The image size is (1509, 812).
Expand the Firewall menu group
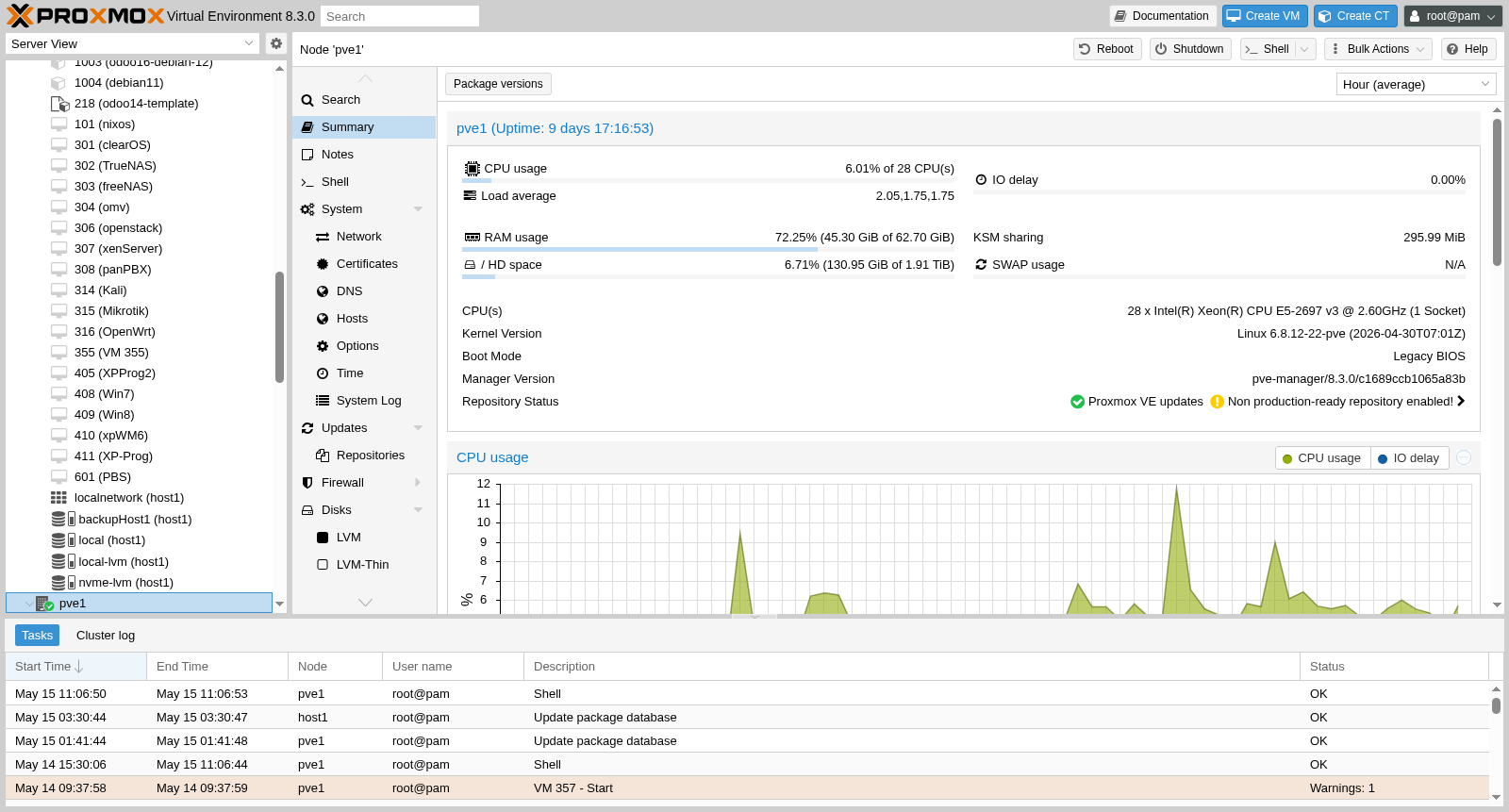tap(418, 483)
